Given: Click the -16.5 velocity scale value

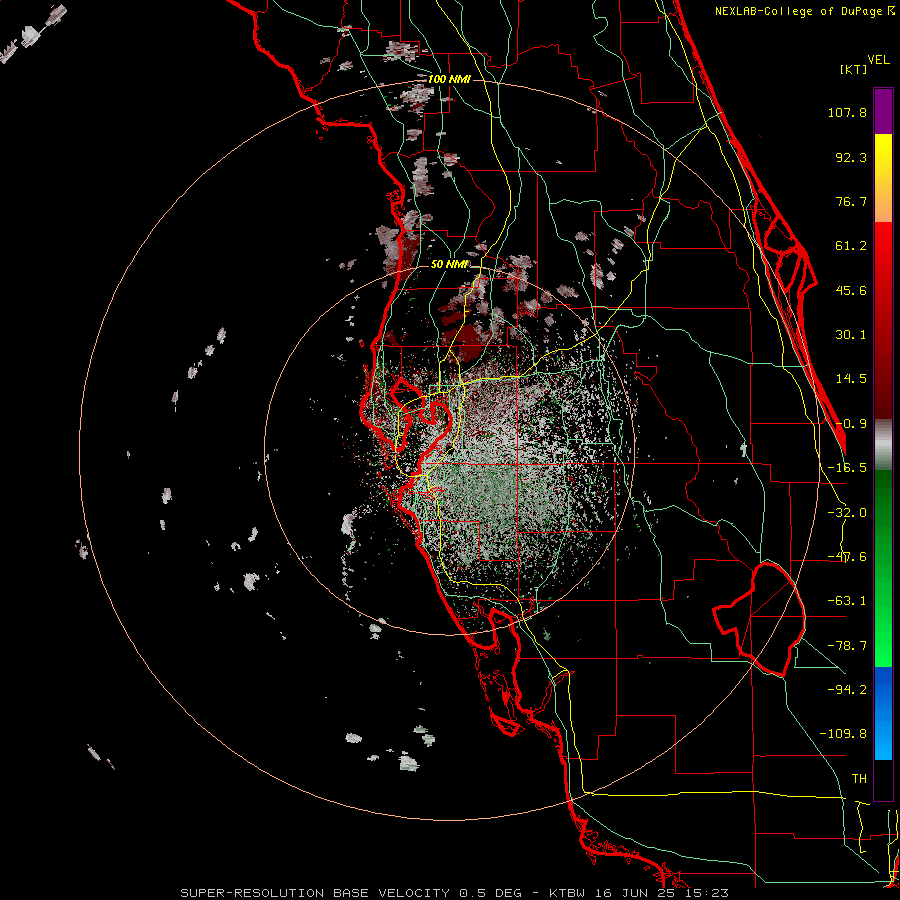Looking at the screenshot, I should coord(847,468).
